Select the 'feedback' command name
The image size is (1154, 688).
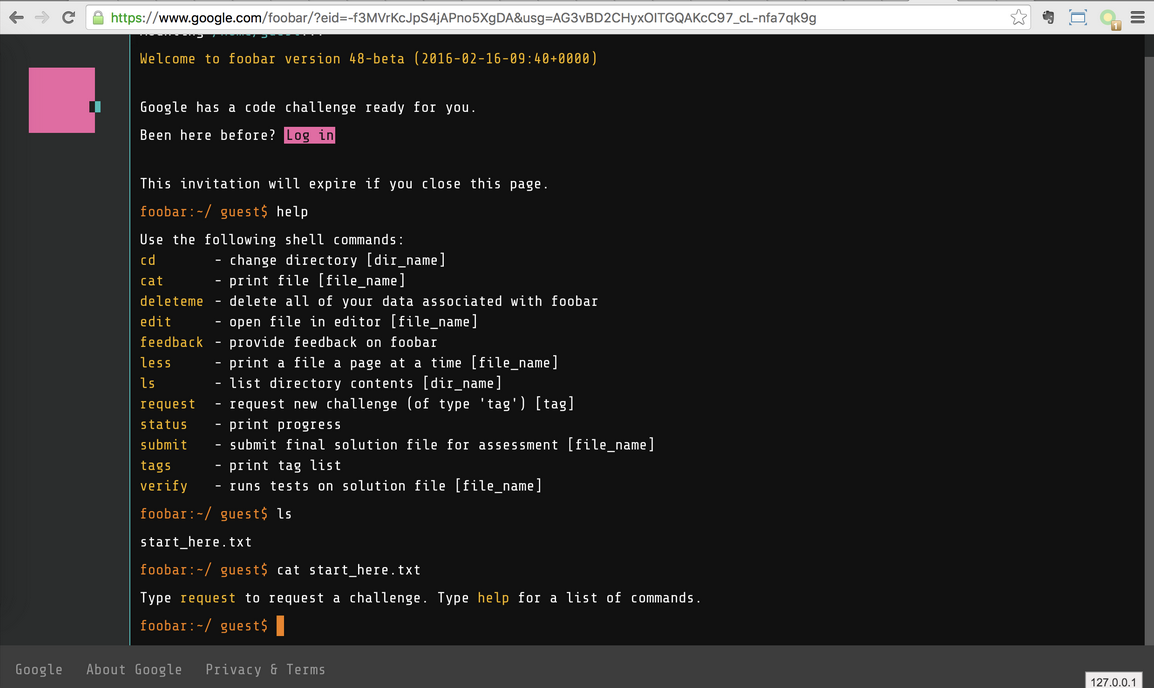(x=171, y=343)
